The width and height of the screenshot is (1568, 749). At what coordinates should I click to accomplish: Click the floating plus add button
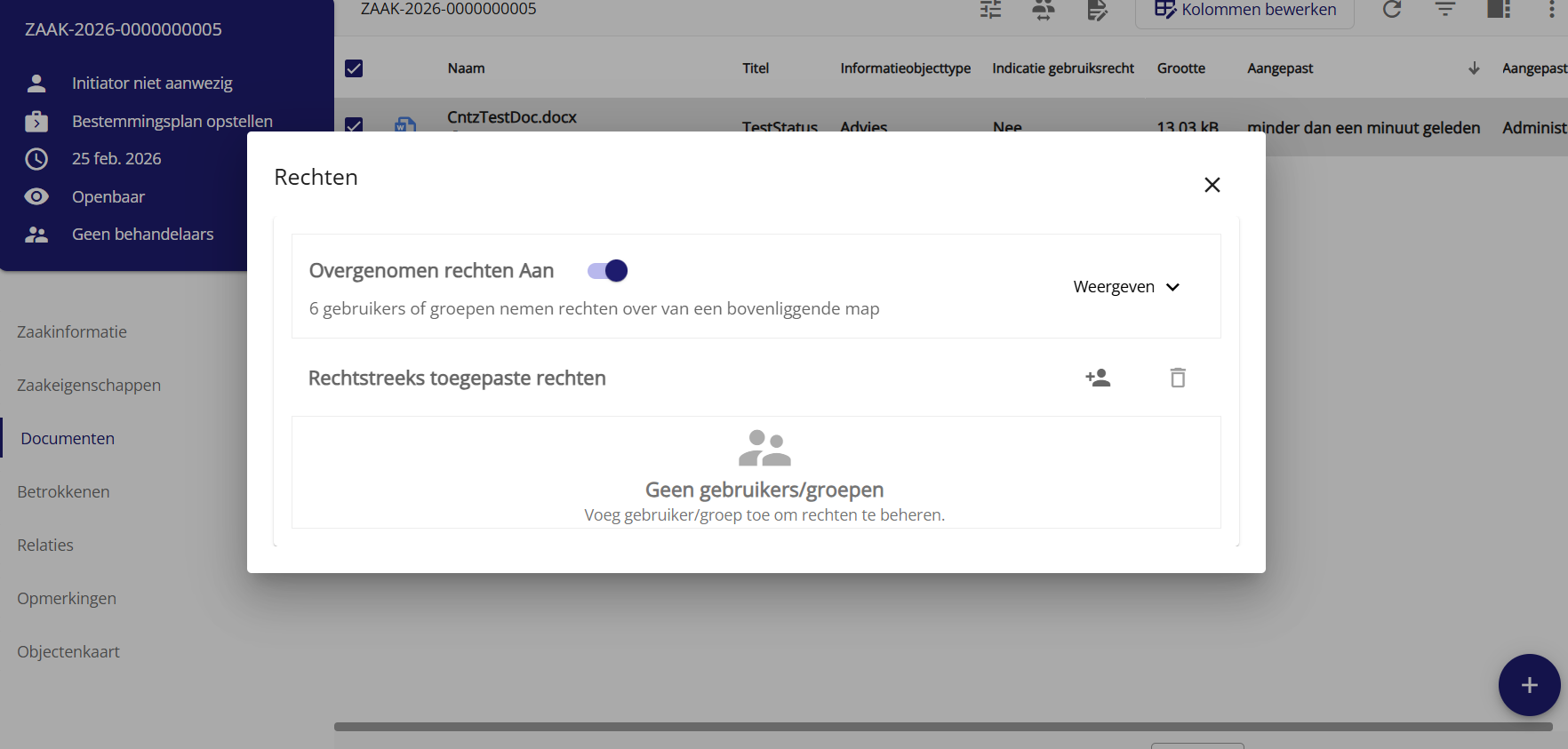(x=1529, y=685)
